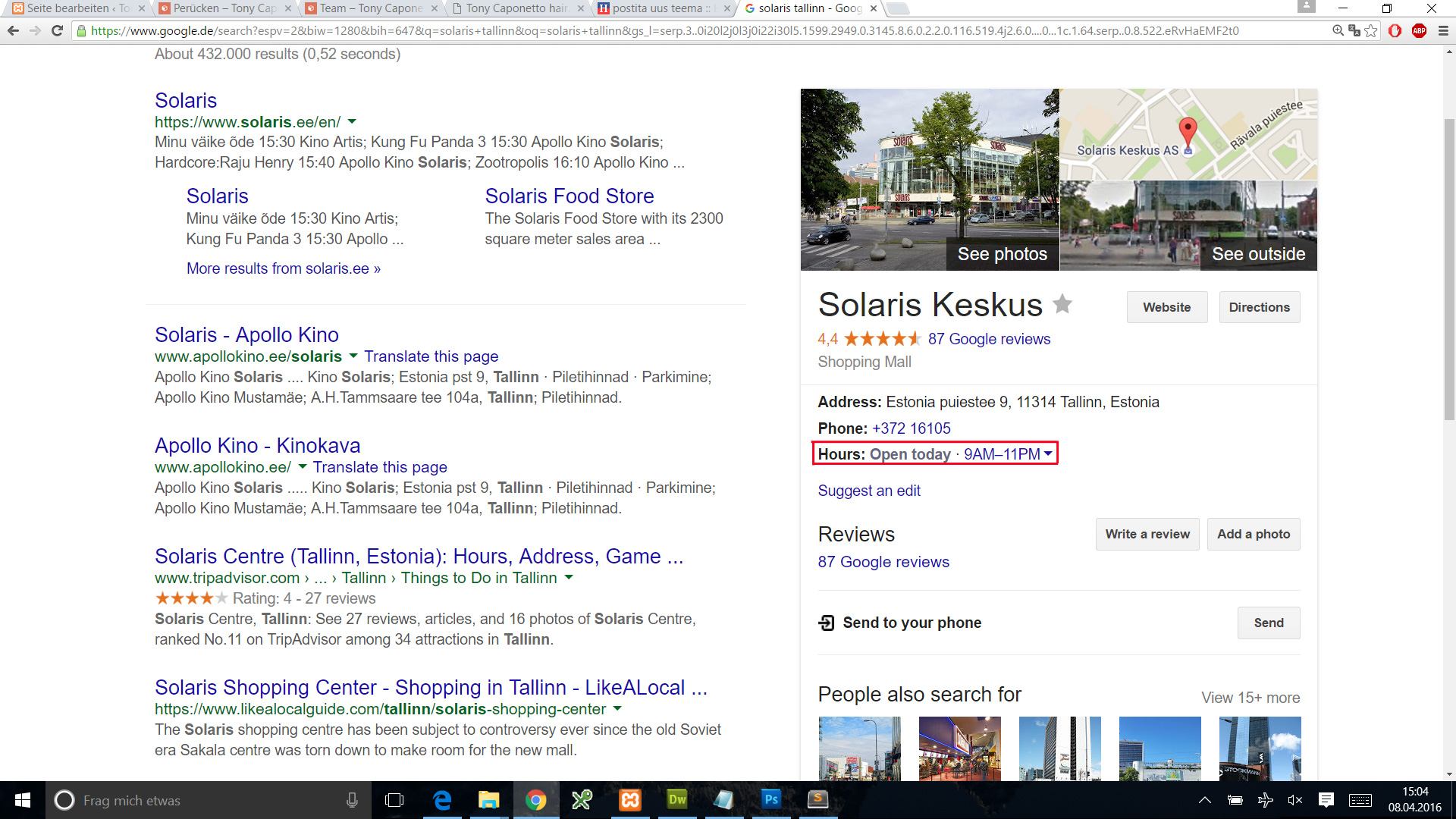Click 'Suggest an edit' link
1456x819 pixels.
click(x=869, y=491)
